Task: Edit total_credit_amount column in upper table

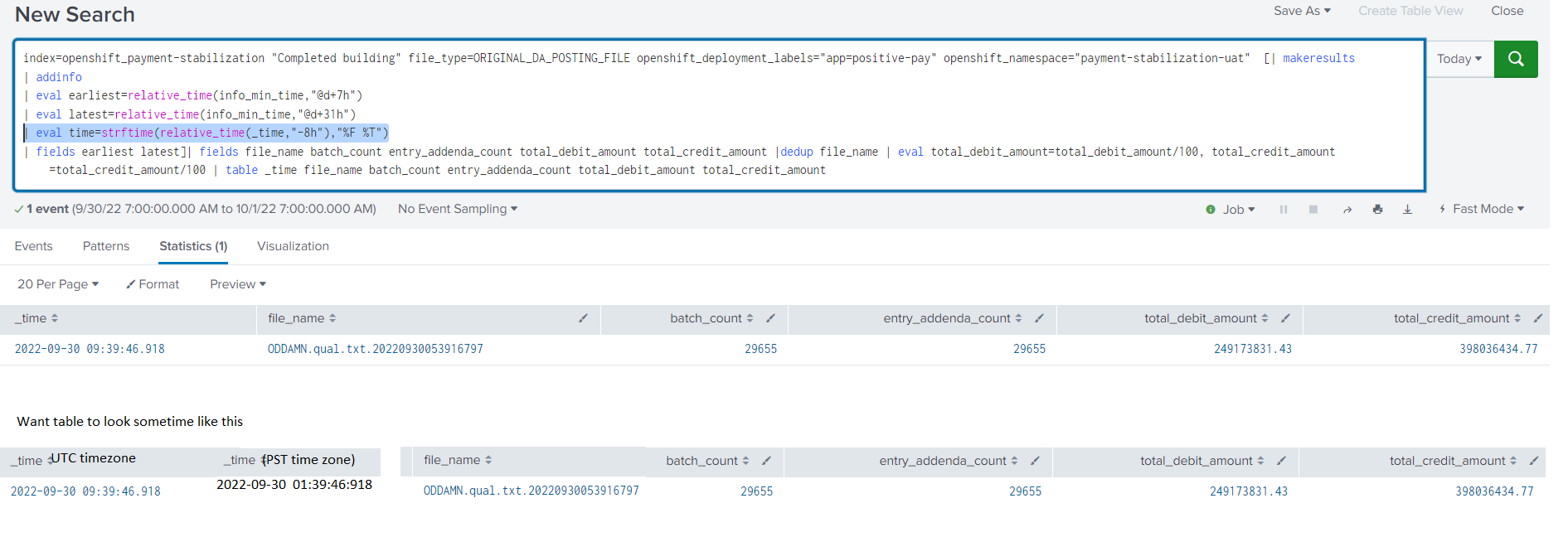Action: point(1537,318)
